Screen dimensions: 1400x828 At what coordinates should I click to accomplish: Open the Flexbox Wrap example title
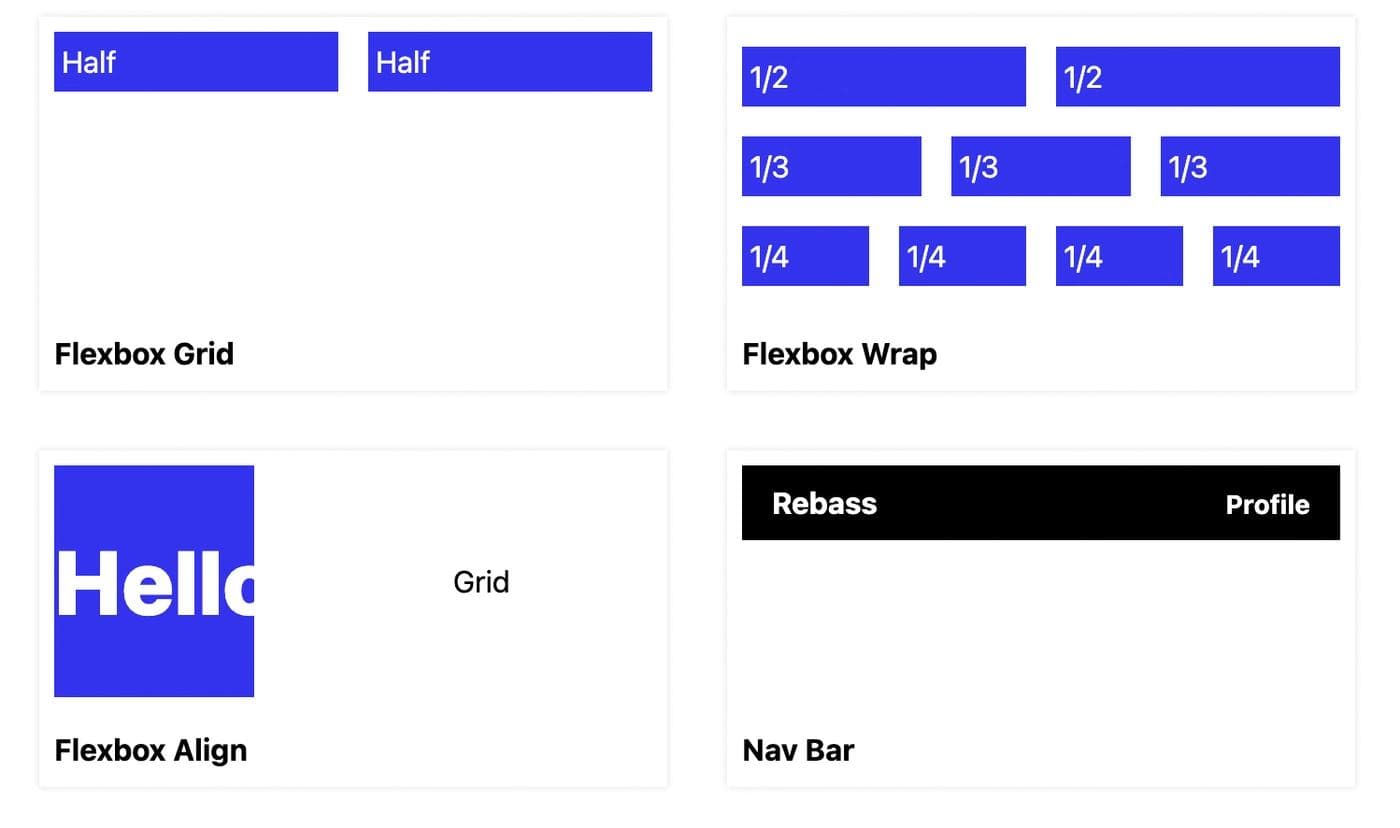tap(839, 354)
